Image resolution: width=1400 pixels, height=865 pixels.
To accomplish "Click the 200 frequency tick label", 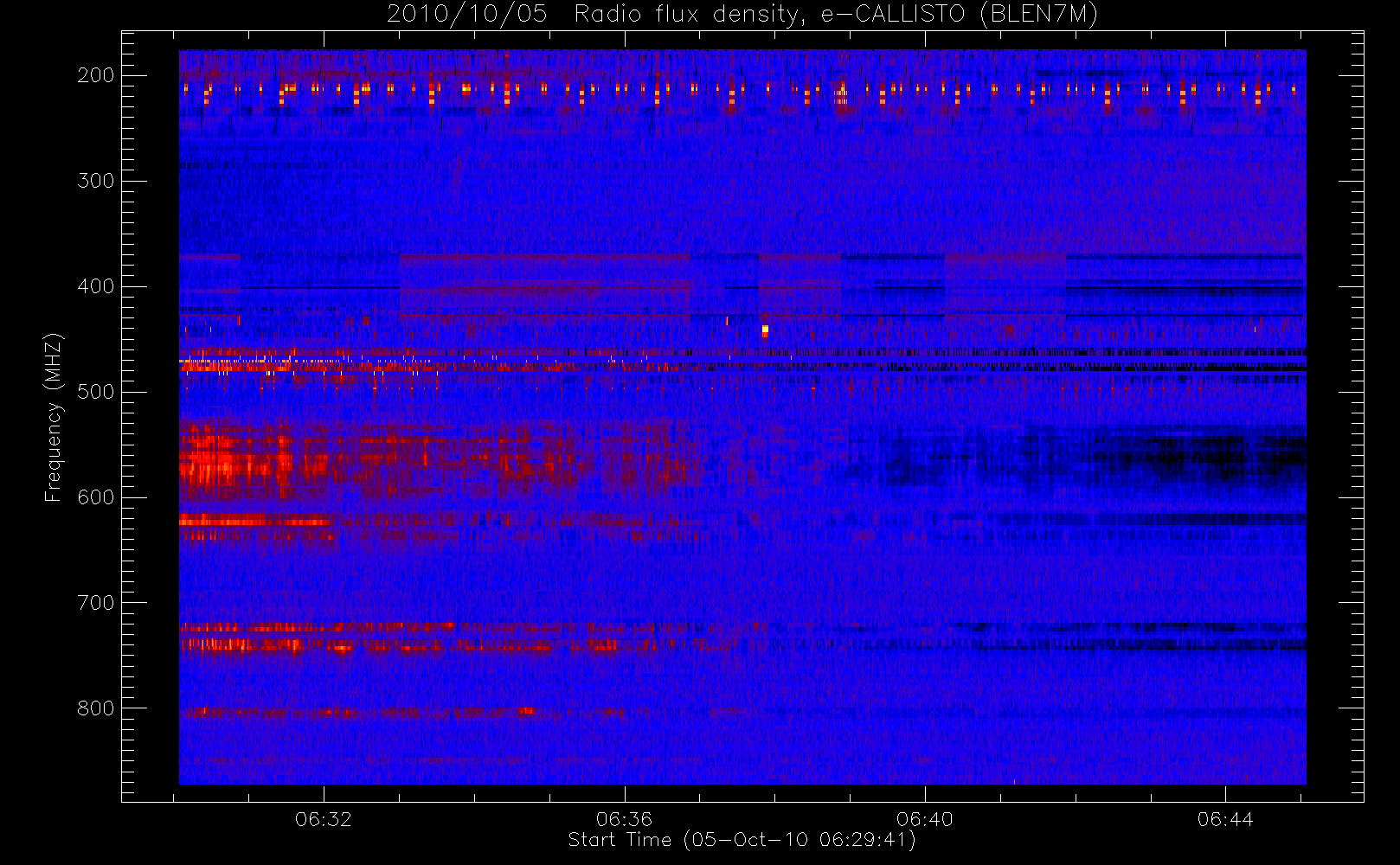I will point(95,75).
